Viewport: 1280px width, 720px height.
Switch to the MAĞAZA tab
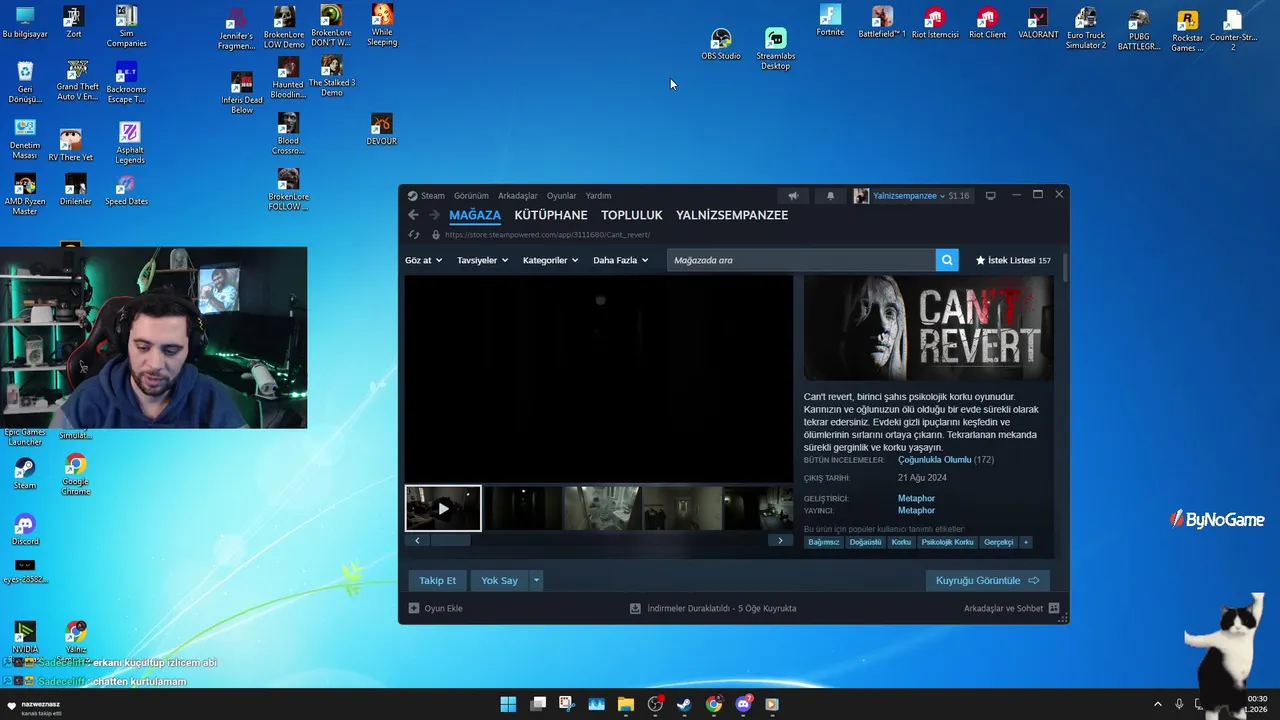pyautogui.click(x=475, y=215)
